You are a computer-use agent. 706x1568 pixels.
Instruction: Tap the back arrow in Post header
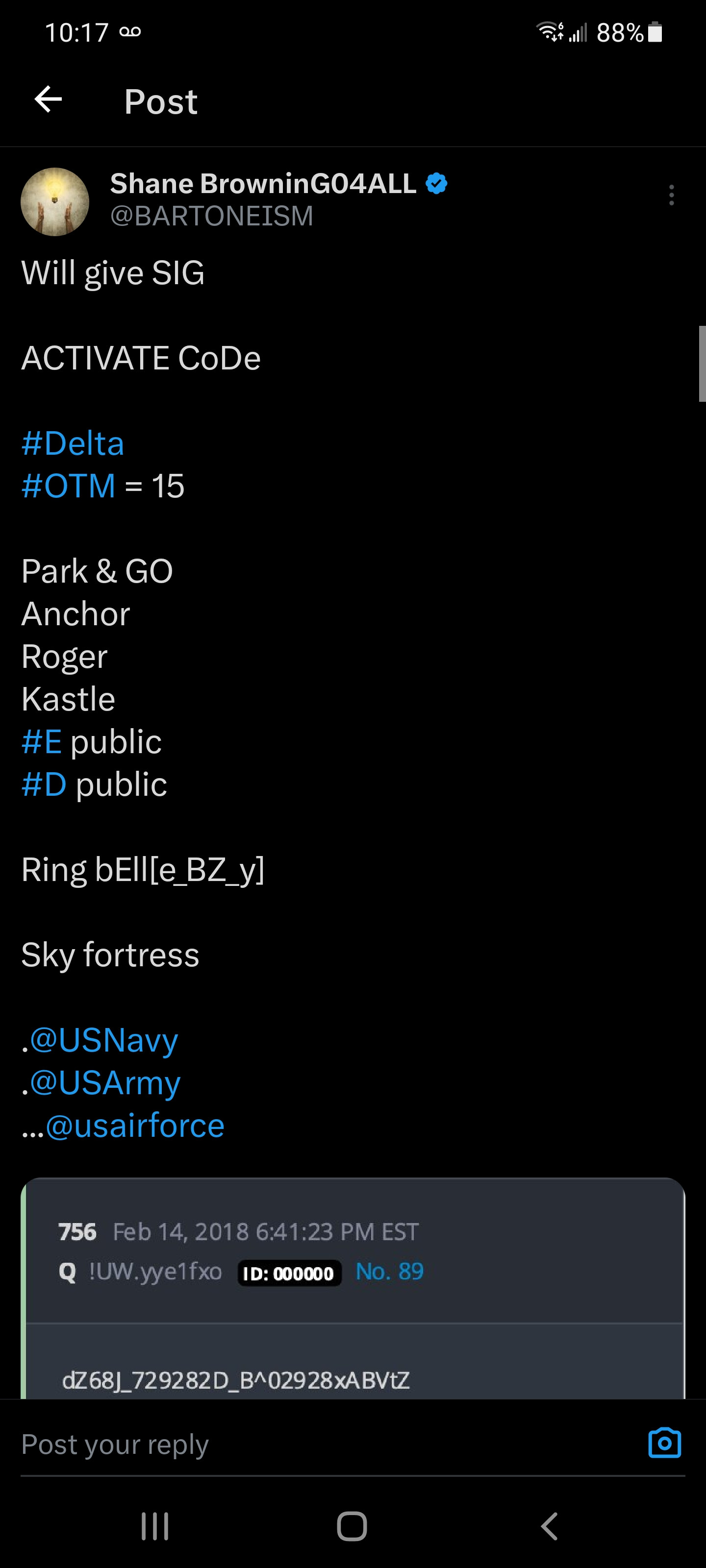48,100
